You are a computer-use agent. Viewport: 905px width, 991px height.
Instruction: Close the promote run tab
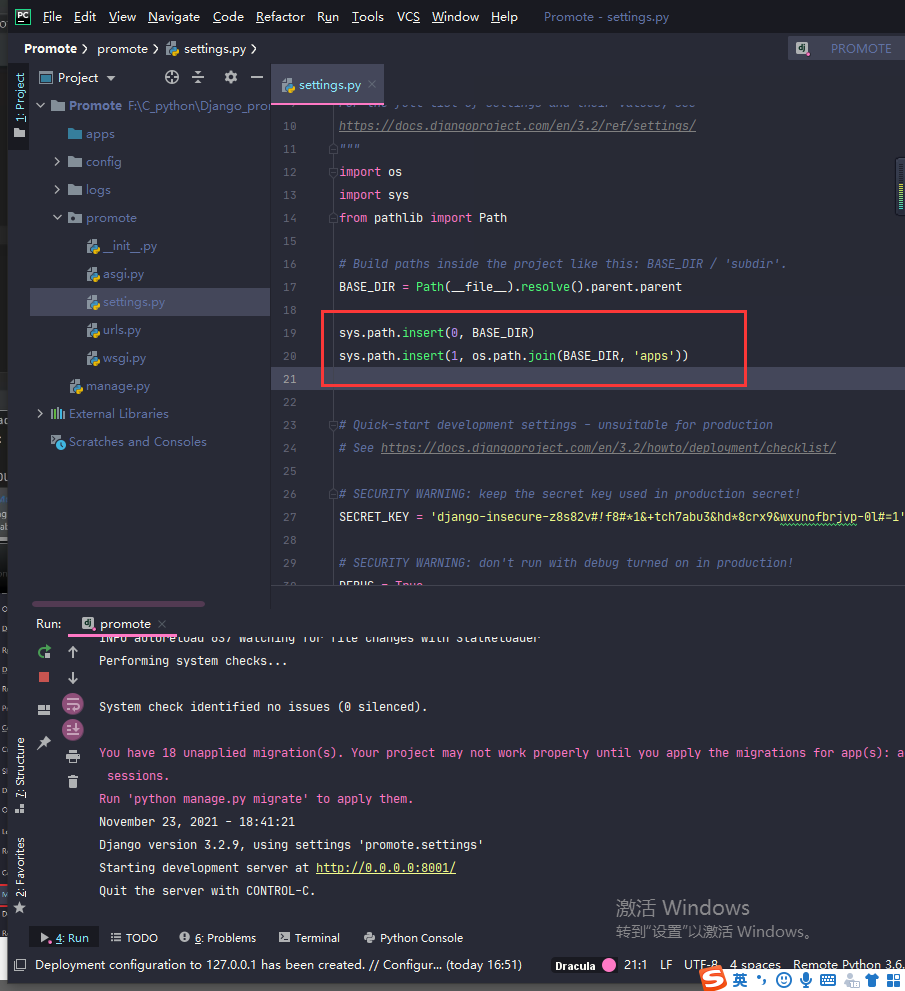(x=162, y=624)
